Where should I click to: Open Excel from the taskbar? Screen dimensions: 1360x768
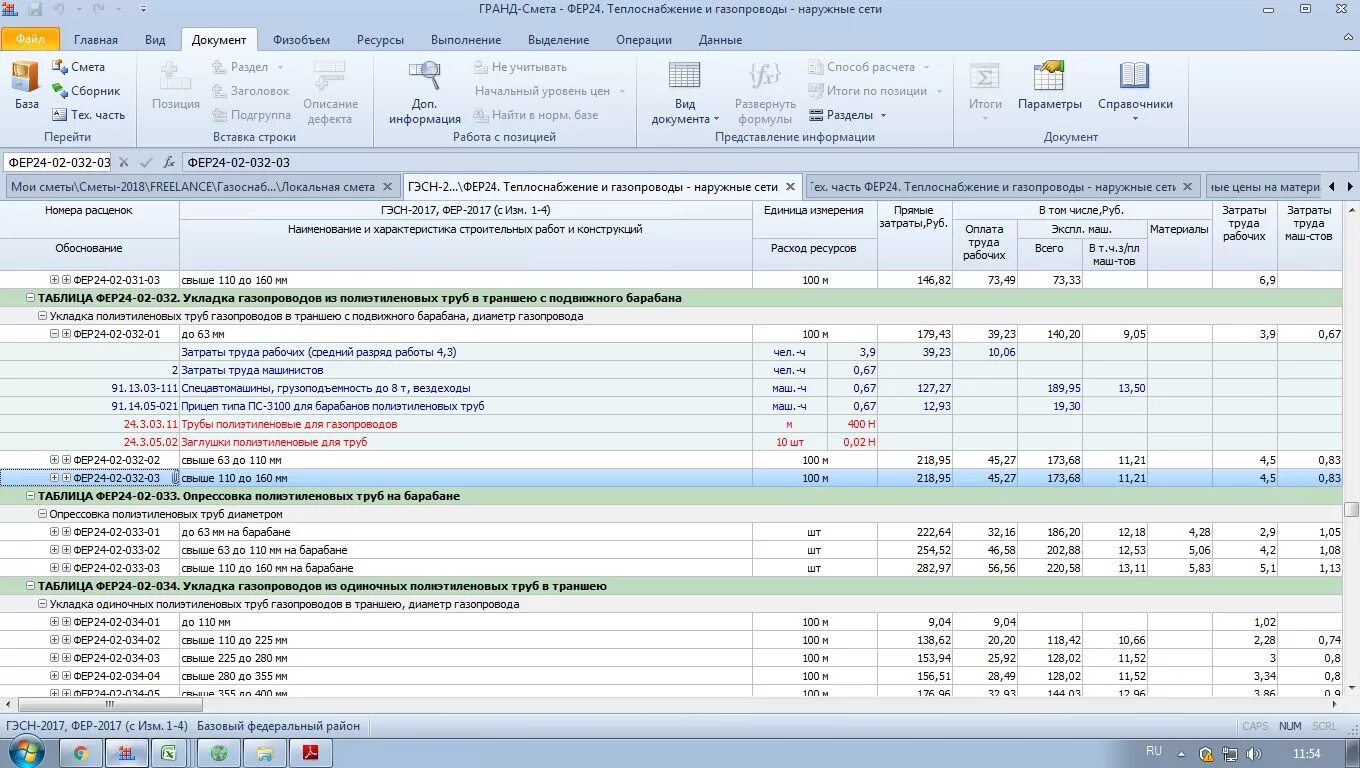pos(171,753)
